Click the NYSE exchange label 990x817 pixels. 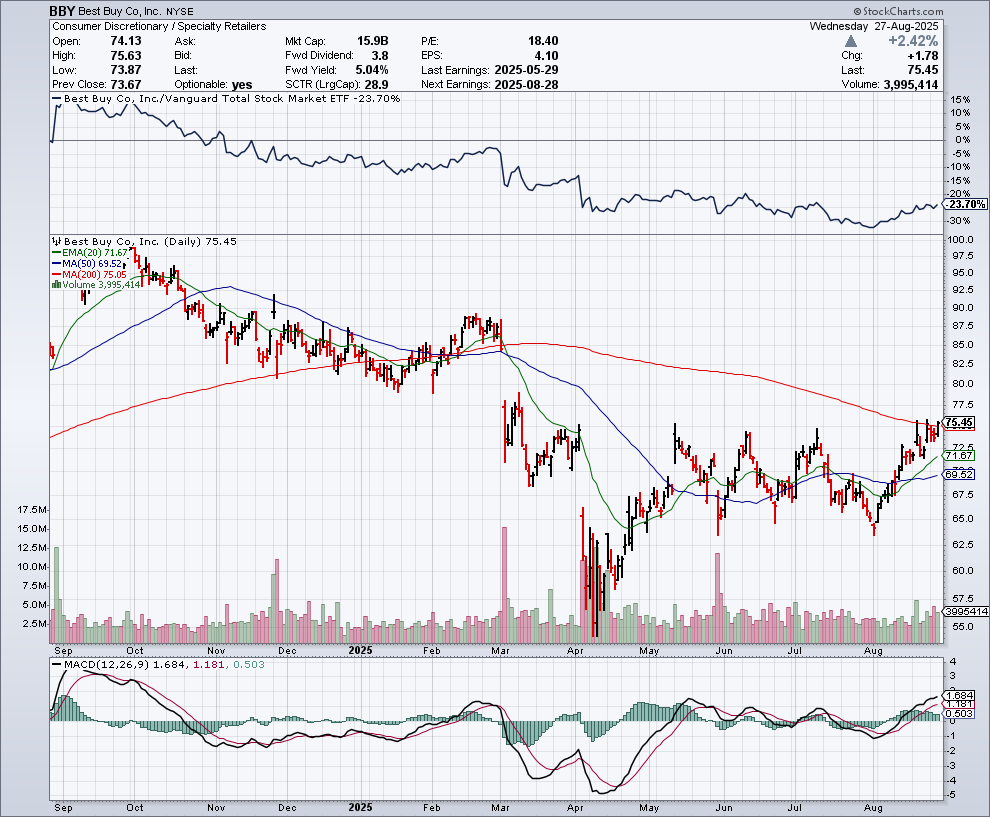(180, 12)
